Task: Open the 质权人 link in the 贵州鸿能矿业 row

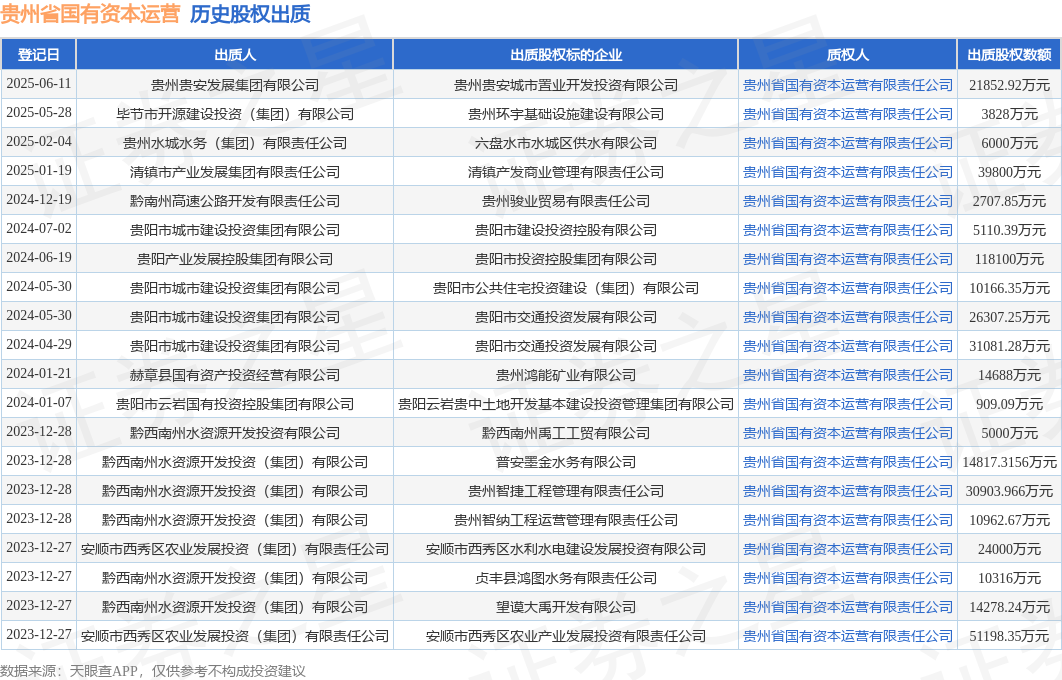Action: point(847,375)
